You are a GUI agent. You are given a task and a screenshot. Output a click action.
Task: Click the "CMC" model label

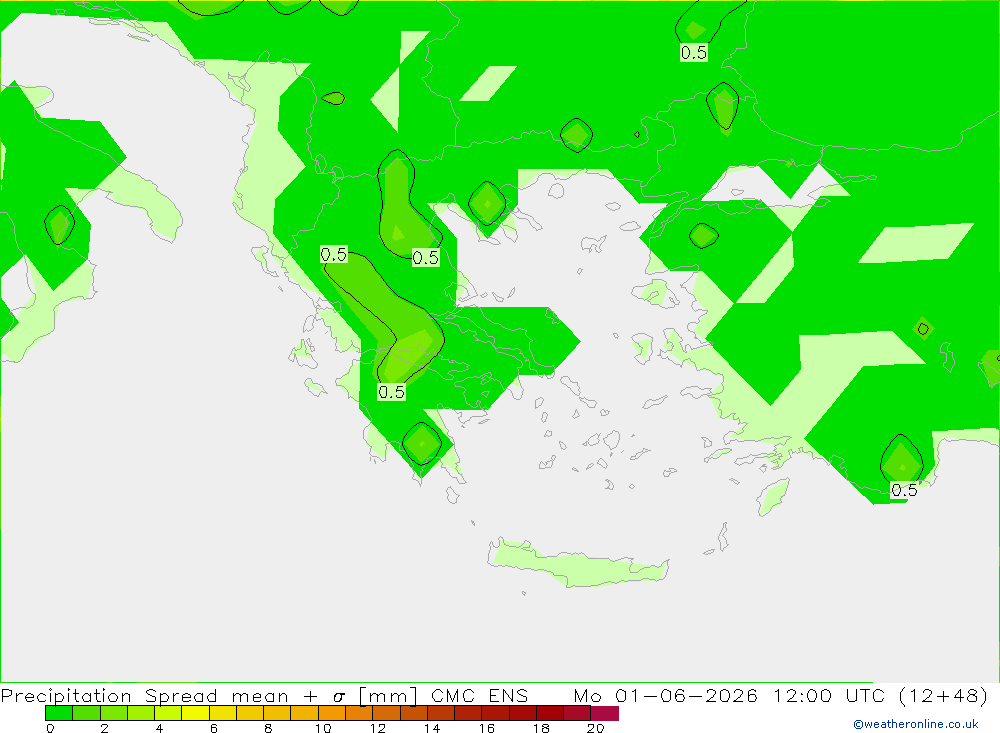point(453,696)
